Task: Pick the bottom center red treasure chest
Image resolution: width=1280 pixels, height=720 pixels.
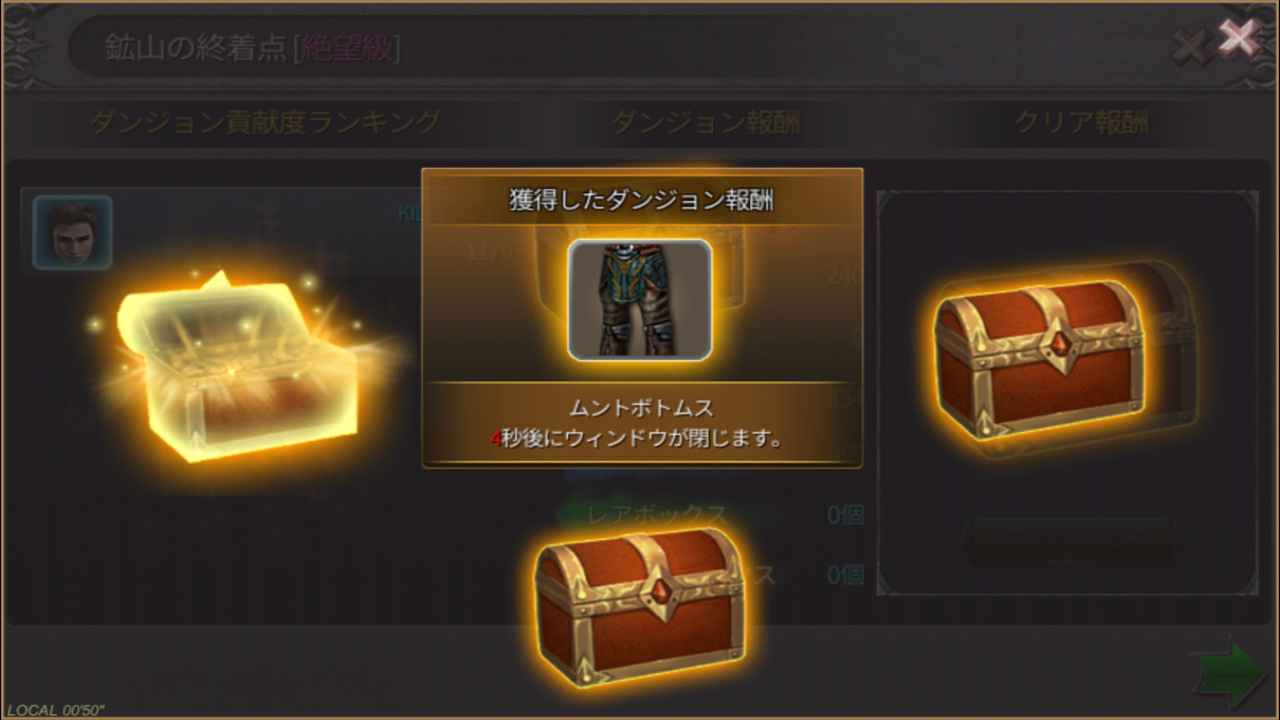Action: [x=640, y=605]
